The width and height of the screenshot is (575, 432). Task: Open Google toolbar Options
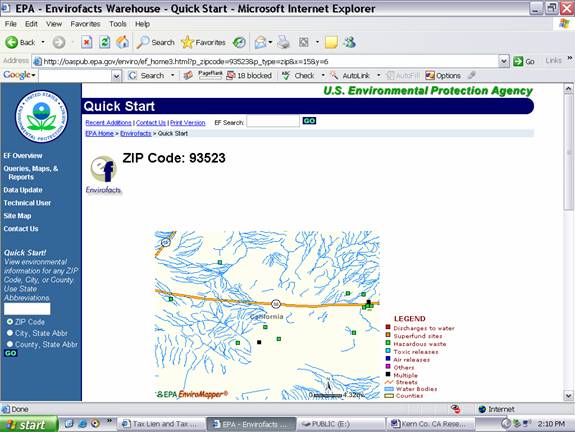pyautogui.click(x=443, y=76)
